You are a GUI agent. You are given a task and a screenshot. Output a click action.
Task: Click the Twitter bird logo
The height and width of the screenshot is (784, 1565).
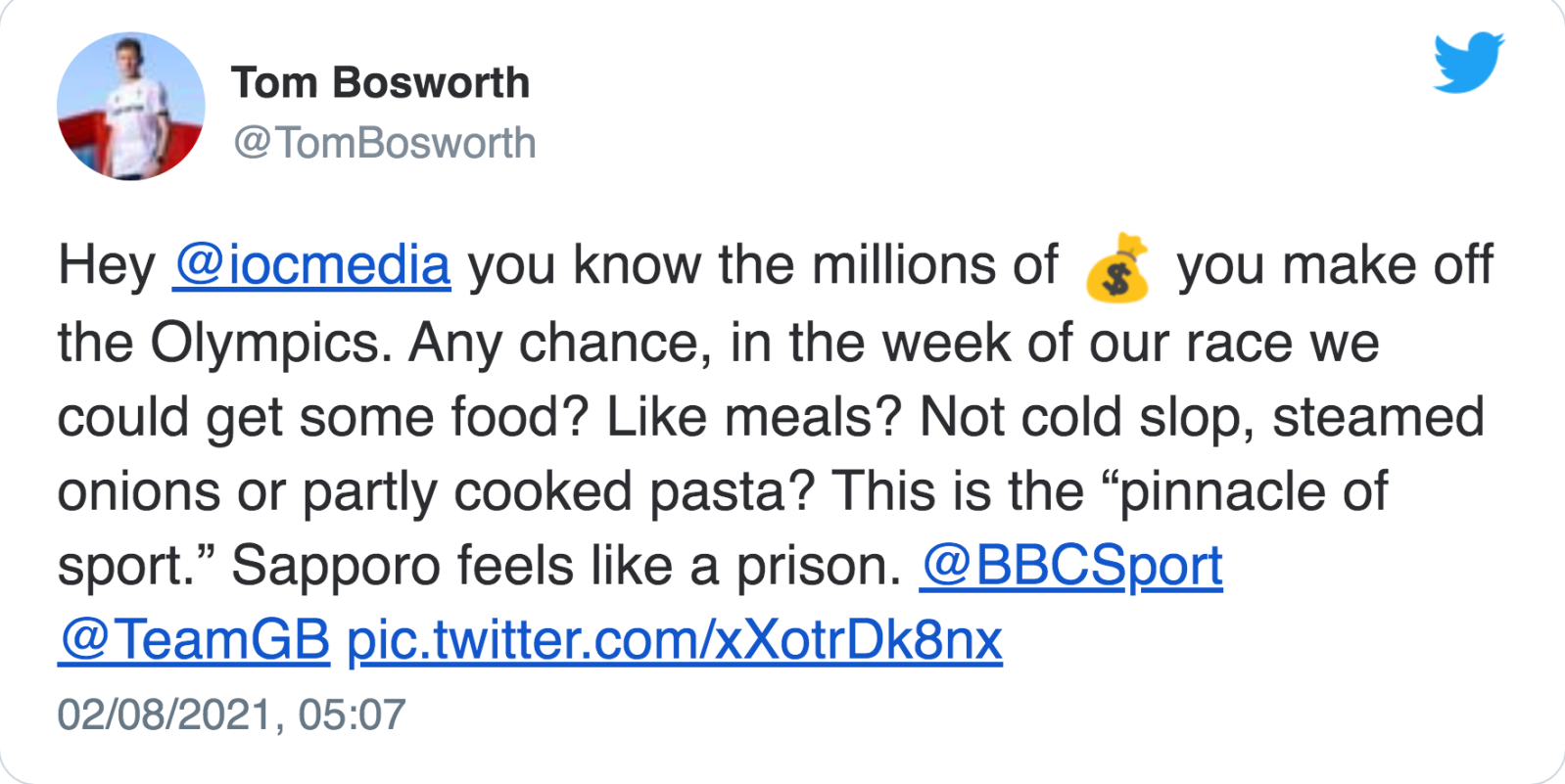coord(1468,64)
